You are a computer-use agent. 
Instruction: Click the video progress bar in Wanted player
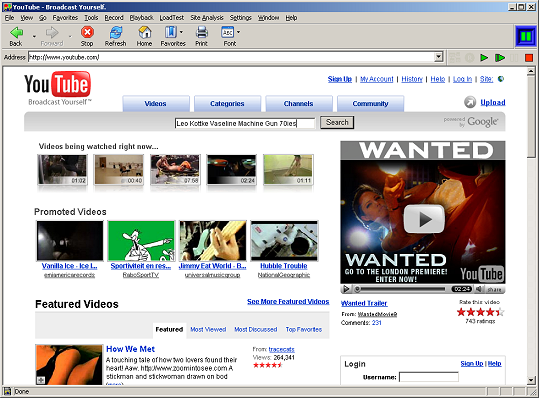tap(401, 289)
